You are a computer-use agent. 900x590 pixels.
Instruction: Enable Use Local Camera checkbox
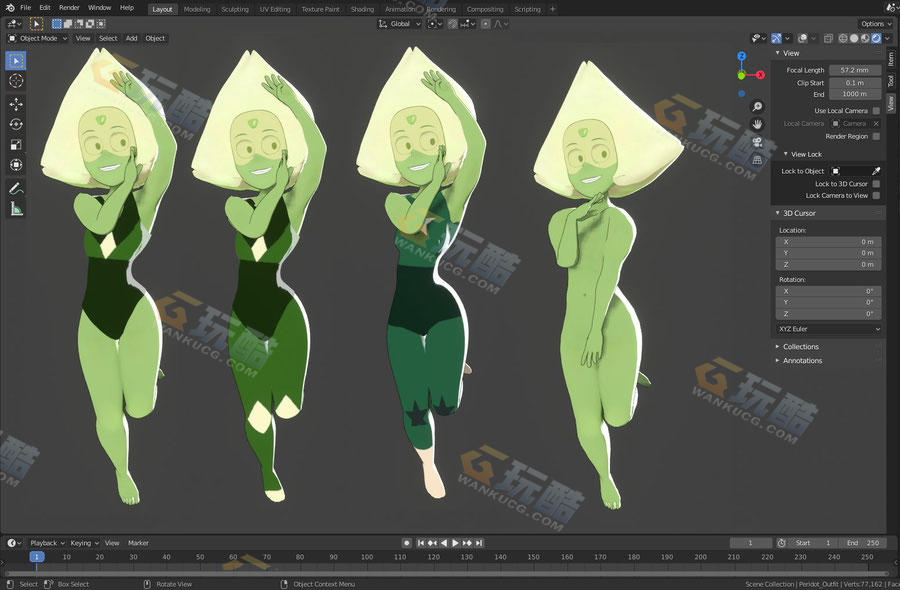(876, 111)
